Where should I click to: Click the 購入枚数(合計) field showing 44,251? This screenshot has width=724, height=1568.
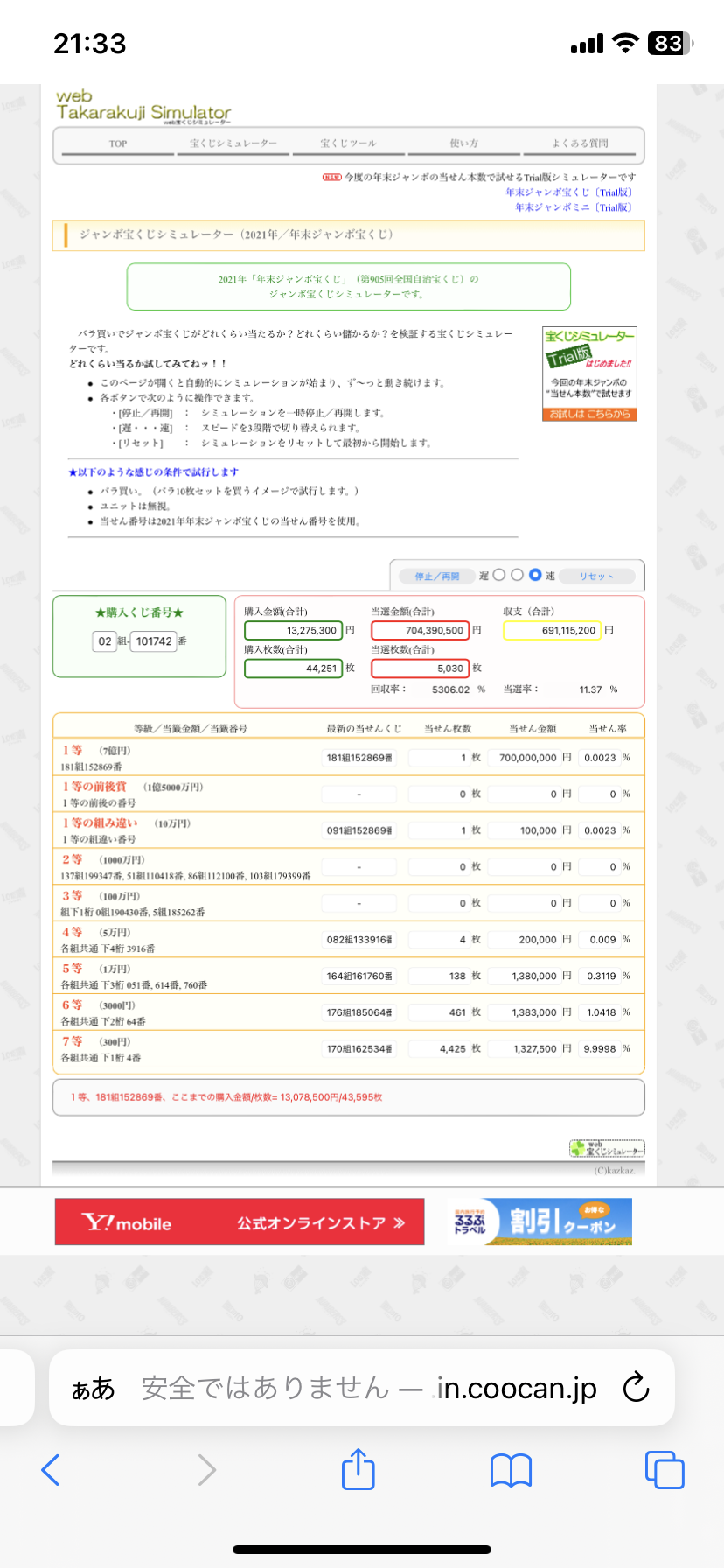tap(293, 668)
